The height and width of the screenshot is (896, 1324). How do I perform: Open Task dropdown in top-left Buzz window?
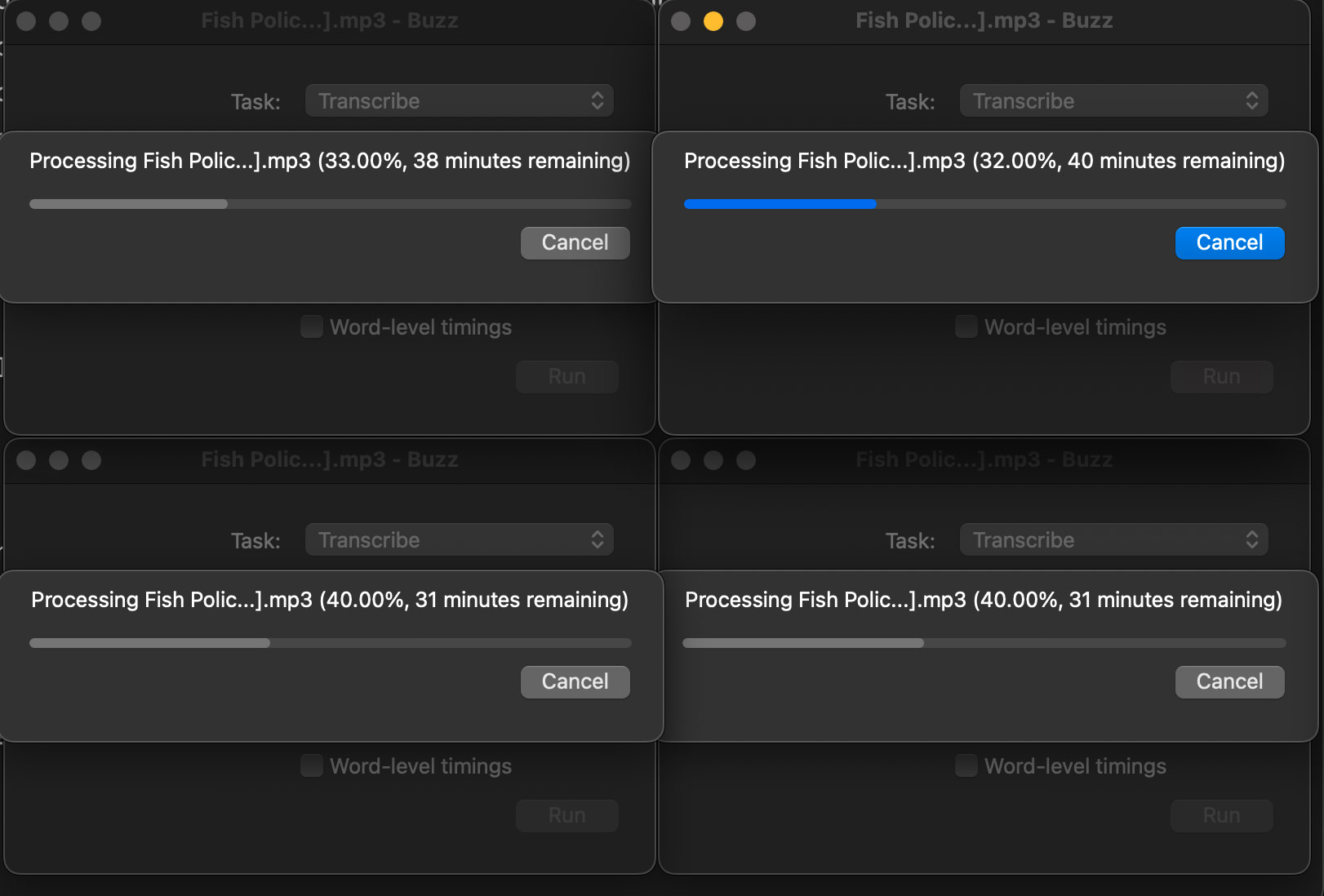pyautogui.click(x=460, y=101)
